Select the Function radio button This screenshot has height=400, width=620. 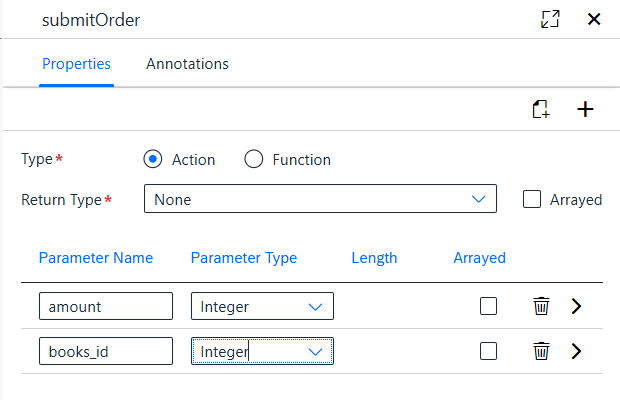(x=253, y=159)
